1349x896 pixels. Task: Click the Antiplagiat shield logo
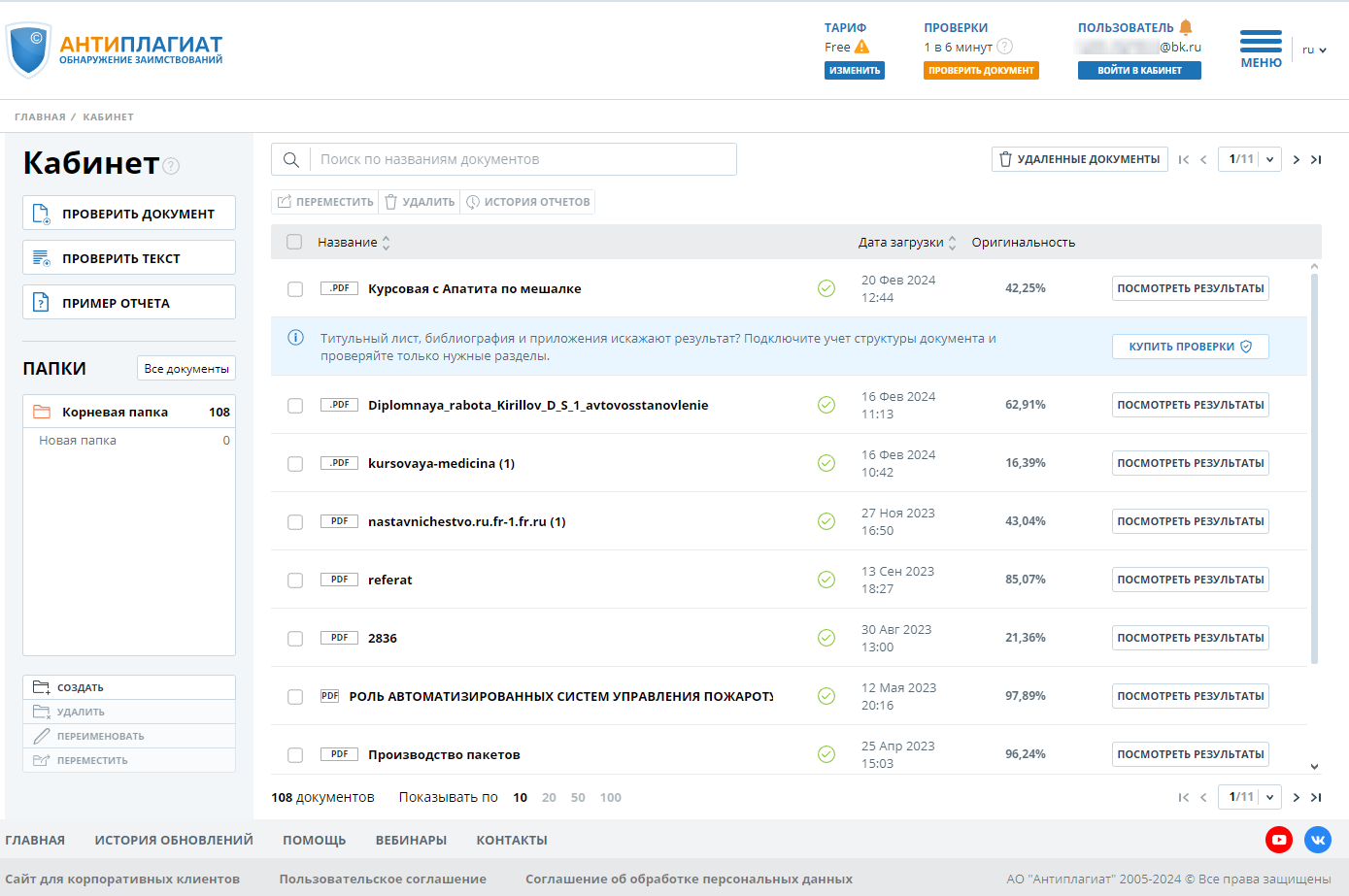tap(28, 50)
